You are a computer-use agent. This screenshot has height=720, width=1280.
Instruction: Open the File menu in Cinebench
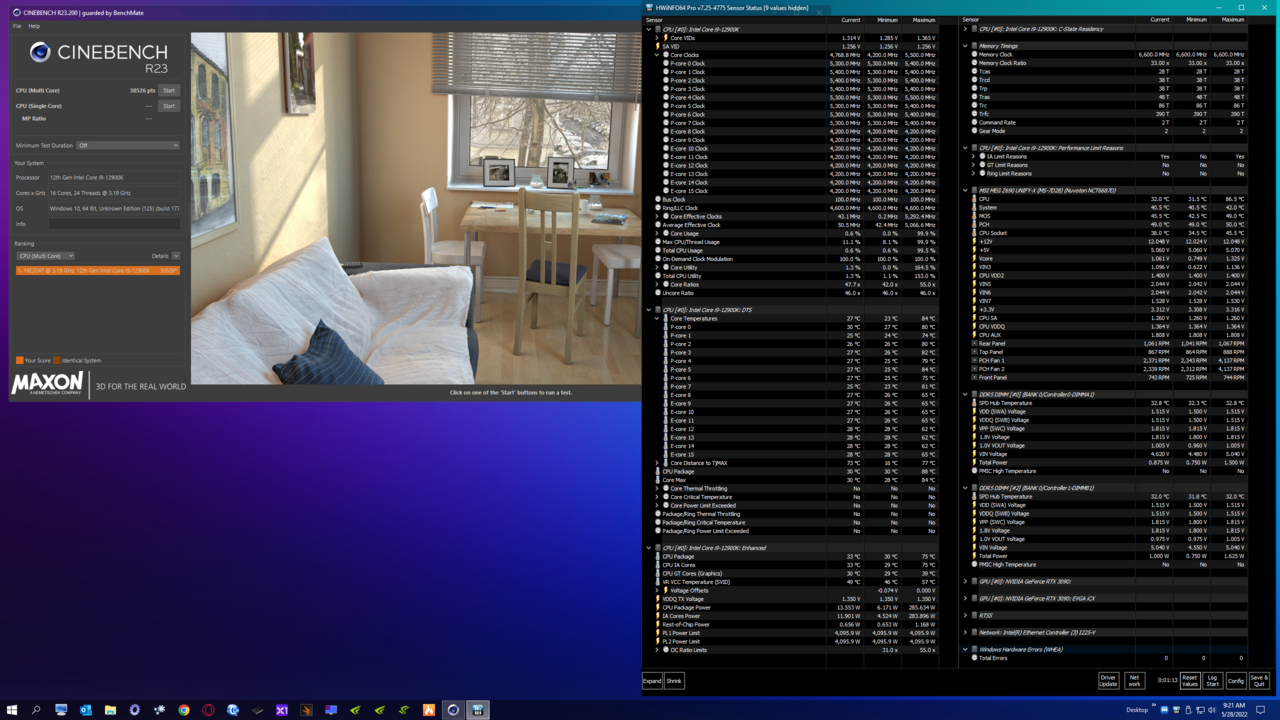(x=17, y=26)
